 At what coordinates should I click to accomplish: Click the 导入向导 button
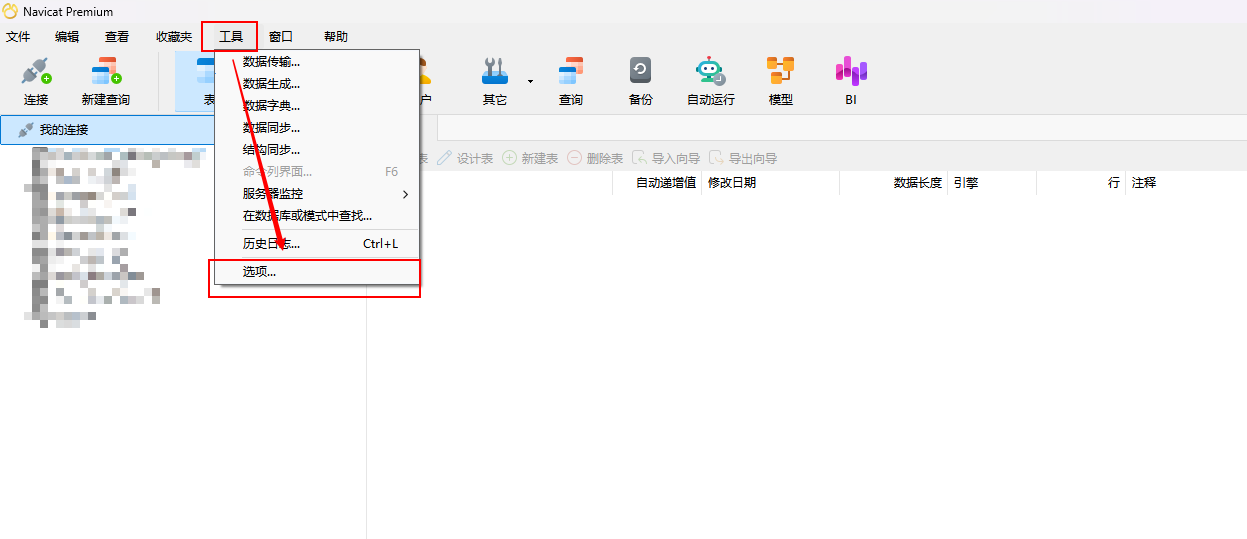pyautogui.click(x=667, y=159)
